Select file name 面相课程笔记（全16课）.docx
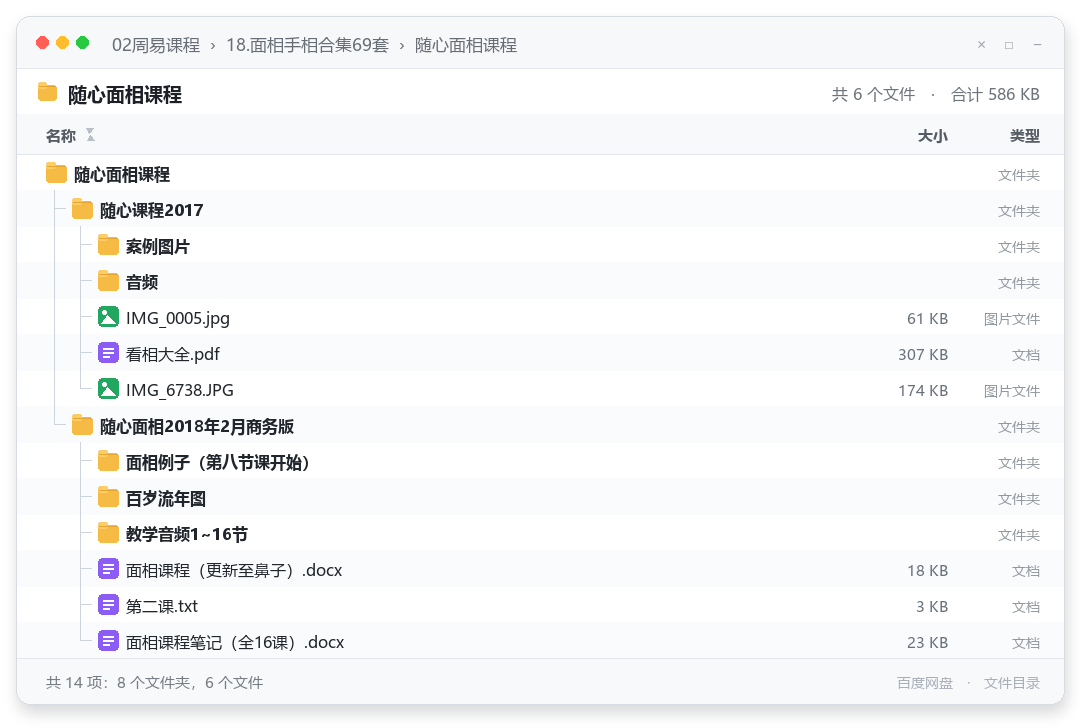The height and width of the screenshot is (728, 1080). point(235,642)
